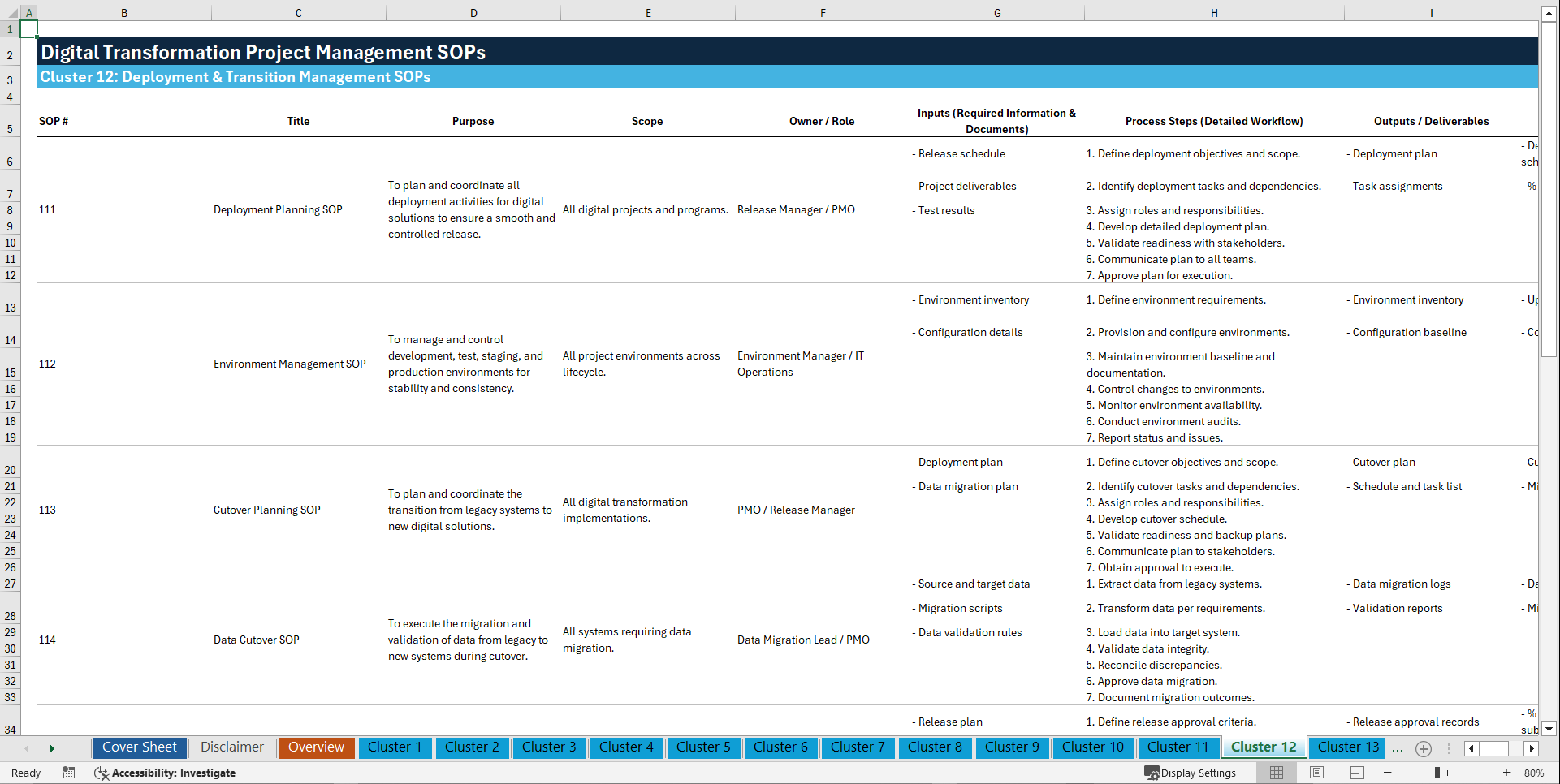Open Page Layout view from status bar
The width and height of the screenshot is (1560, 784).
[1316, 773]
